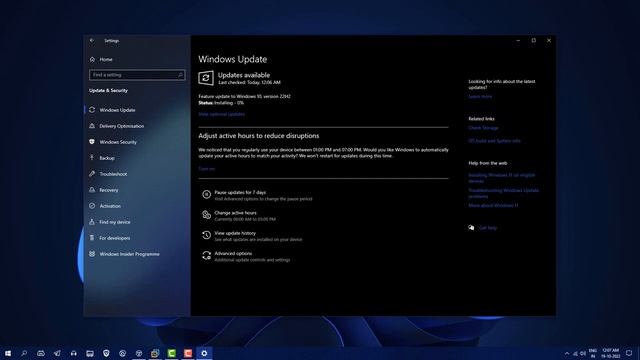The height and width of the screenshot is (360, 640).
Task: Open the network tray icon
Action: tap(575, 353)
